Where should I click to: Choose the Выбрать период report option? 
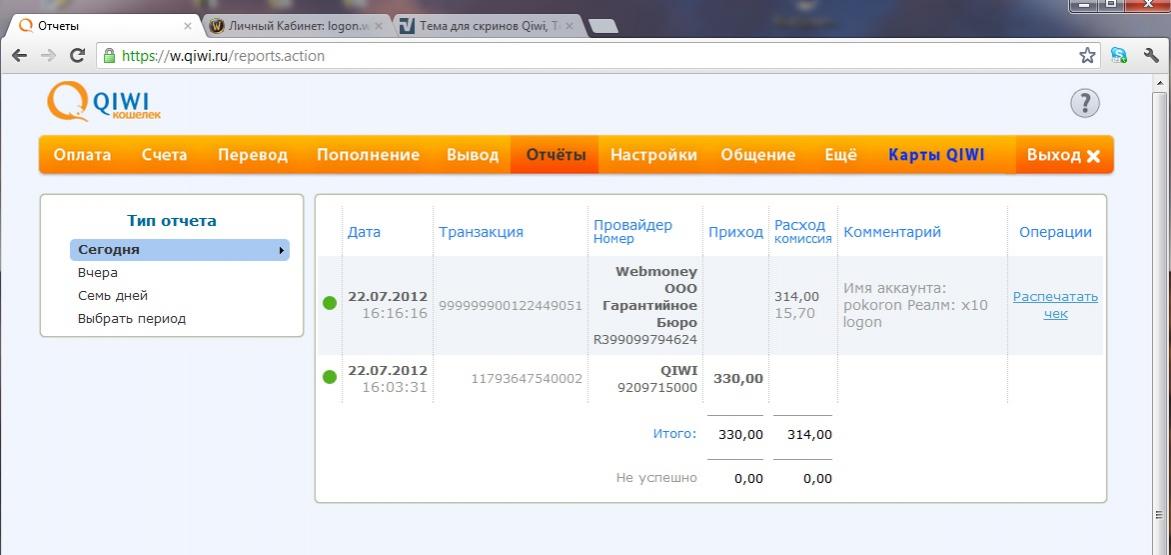tap(132, 319)
